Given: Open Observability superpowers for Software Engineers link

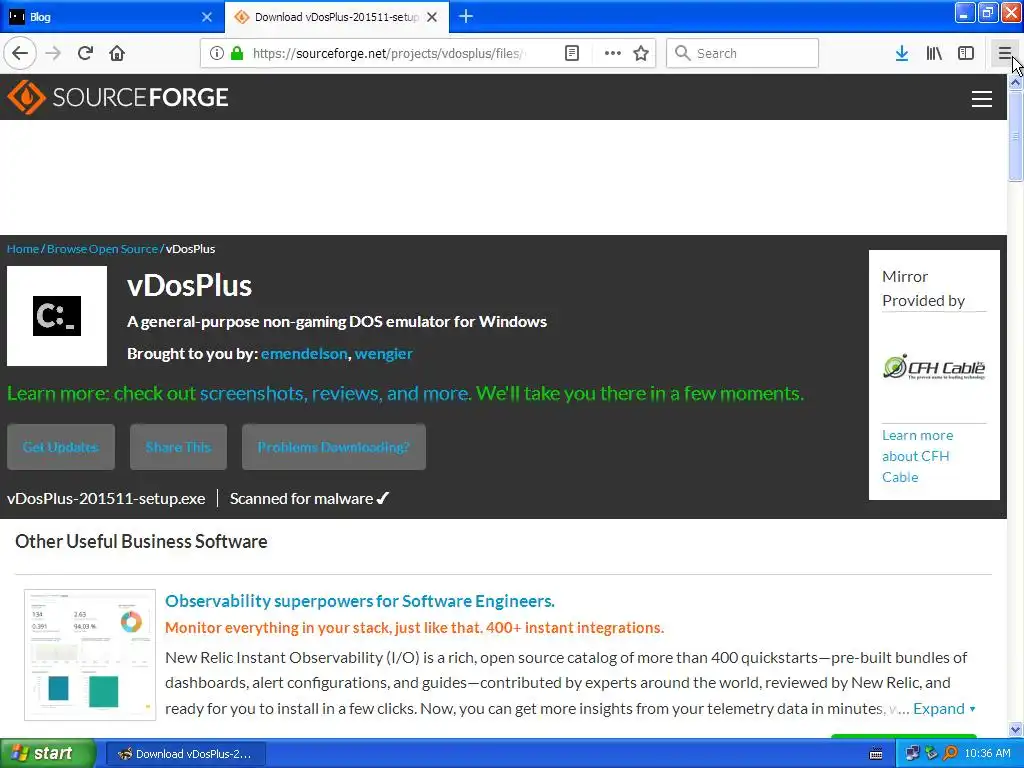Looking at the screenshot, I should click(360, 601).
